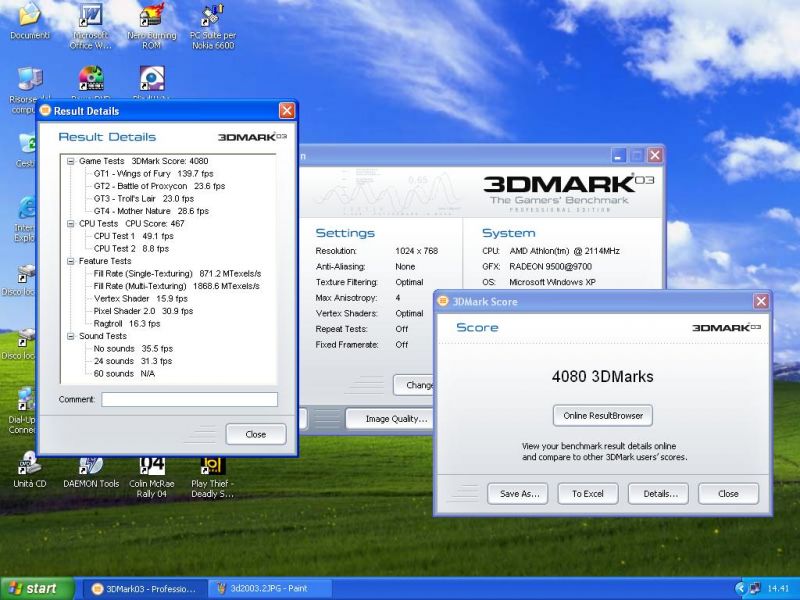The height and width of the screenshot is (600, 800).
Task: Show hidden tray icons arrow
Action: pos(740,588)
